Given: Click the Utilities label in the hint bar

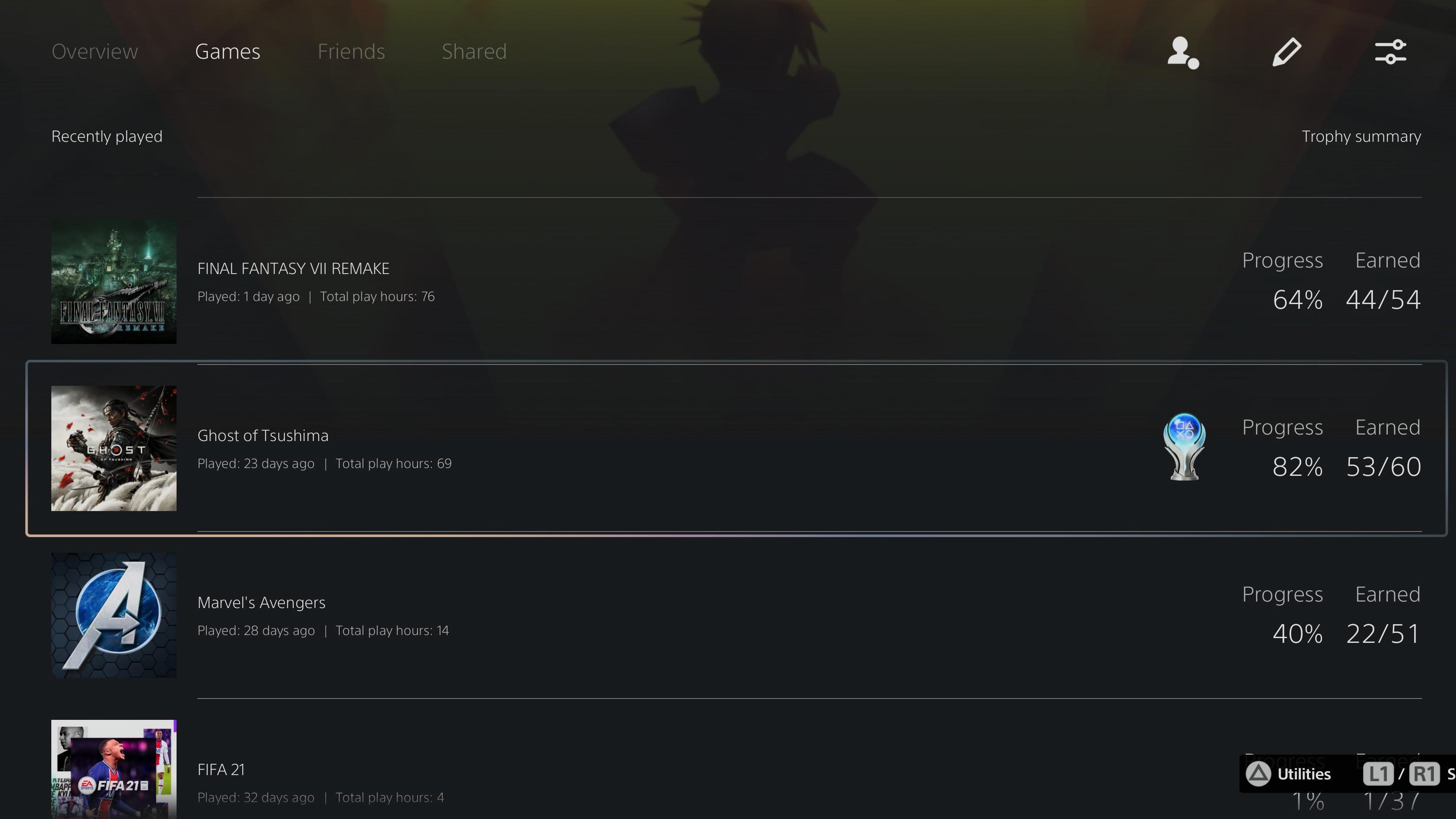Looking at the screenshot, I should click(x=1304, y=774).
